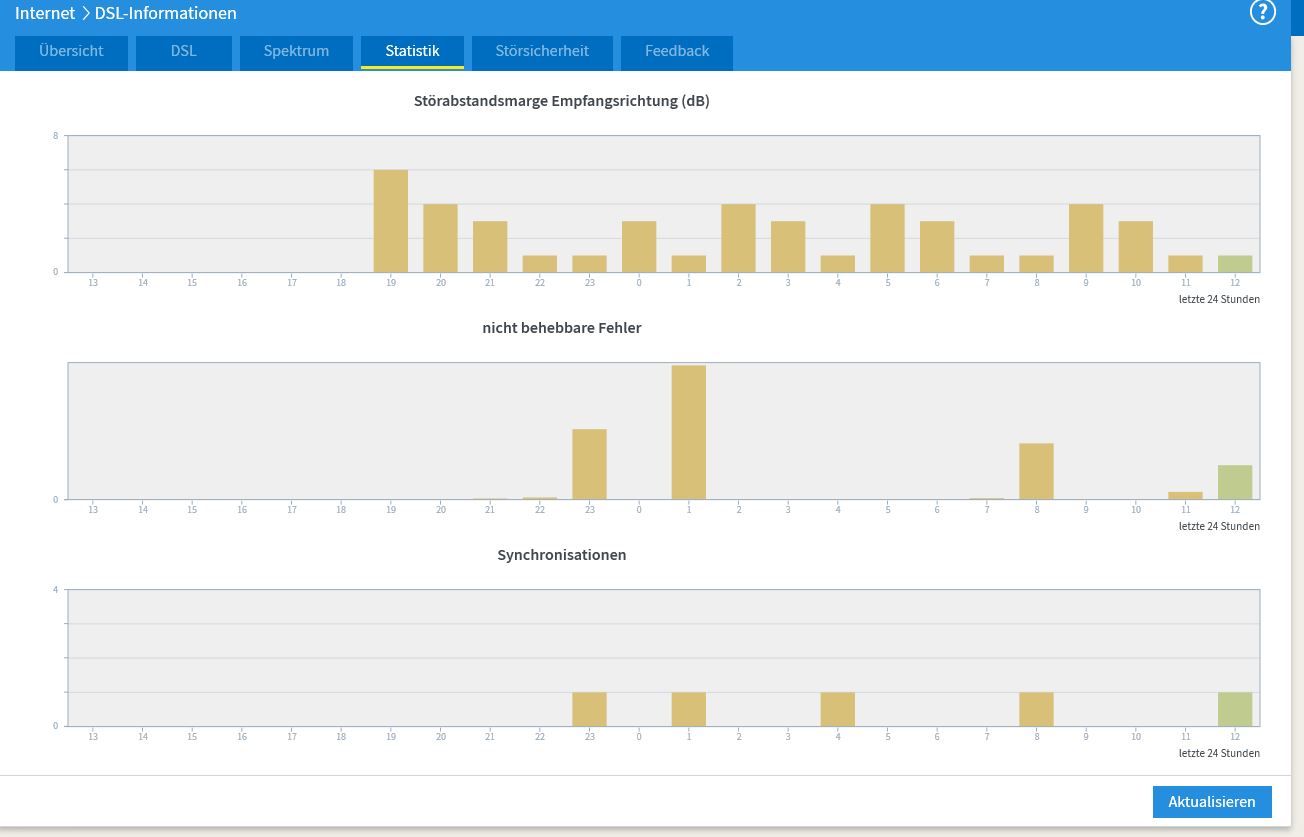Click hour 5 bar in Störabstandsmarge chart
1304x837 pixels.
887,238
